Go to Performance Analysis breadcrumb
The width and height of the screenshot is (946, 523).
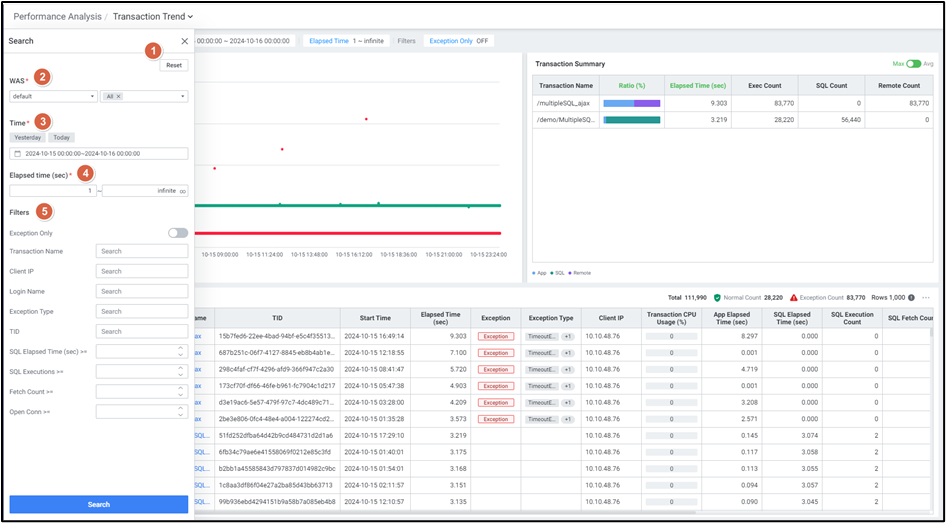(56, 16)
